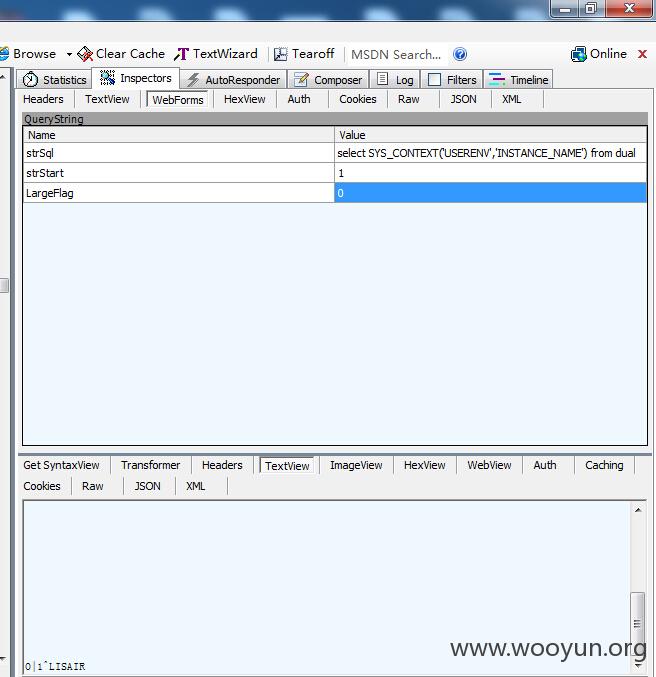Select the request Raw inspector tab
The width and height of the screenshot is (656, 677).
coord(409,99)
